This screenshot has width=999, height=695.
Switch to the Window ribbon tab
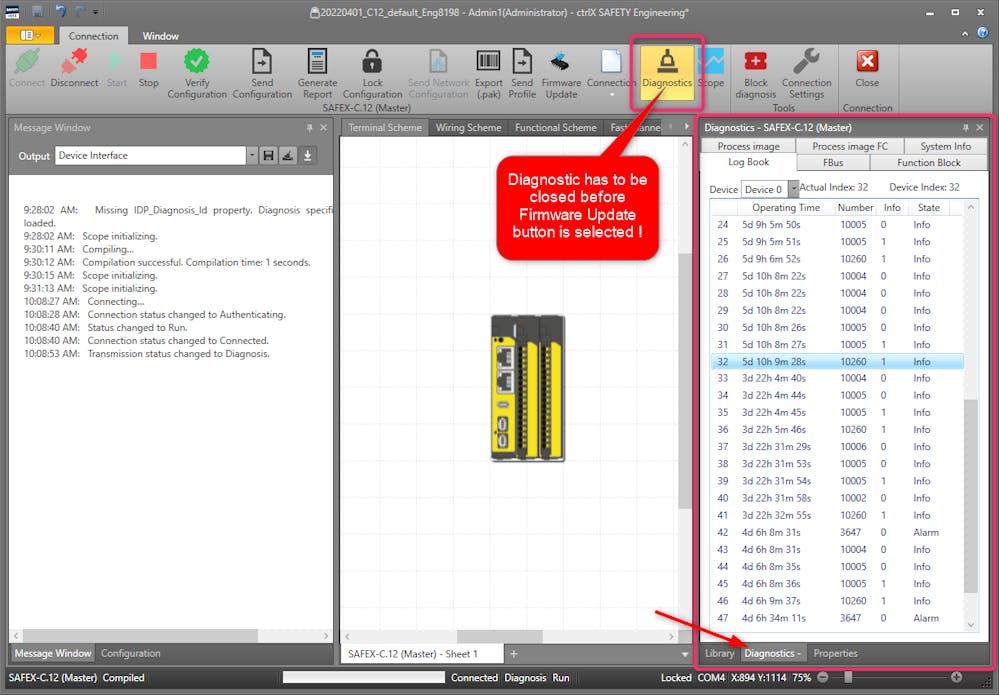click(x=161, y=36)
